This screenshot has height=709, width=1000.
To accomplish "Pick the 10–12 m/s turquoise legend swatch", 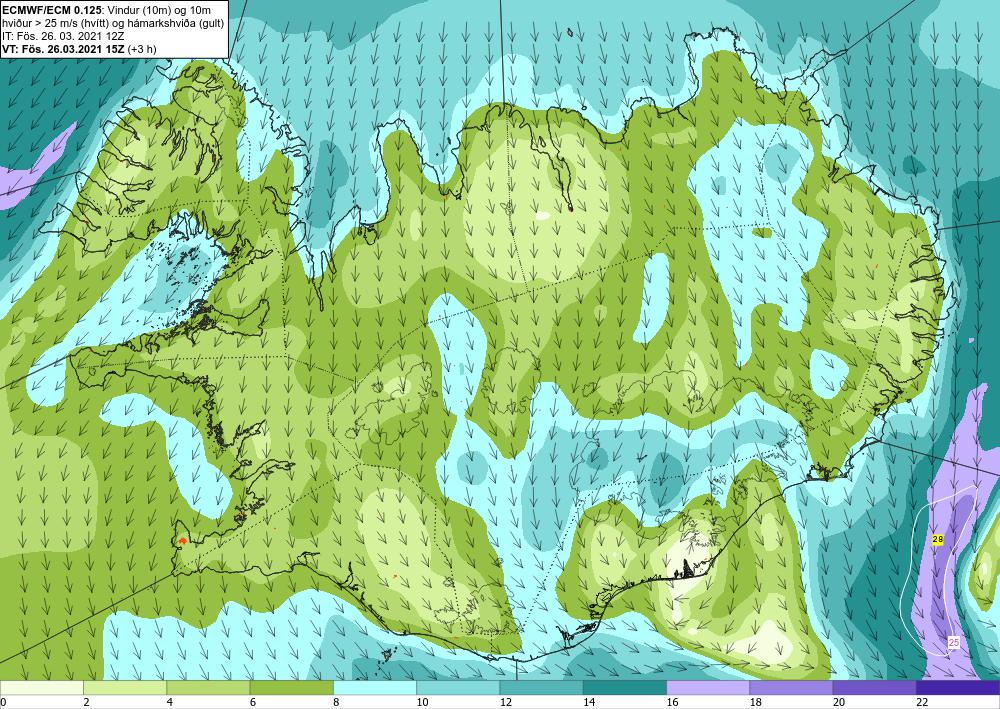I will (x=458, y=687).
